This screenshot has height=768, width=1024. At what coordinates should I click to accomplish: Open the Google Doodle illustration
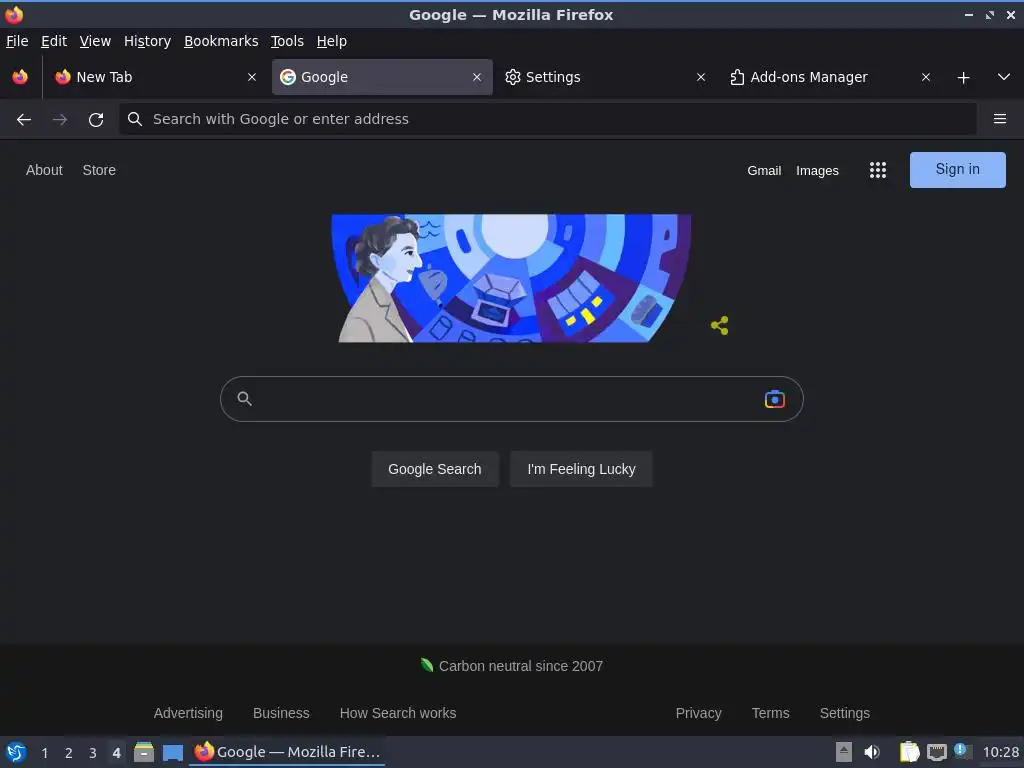point(511,278)
